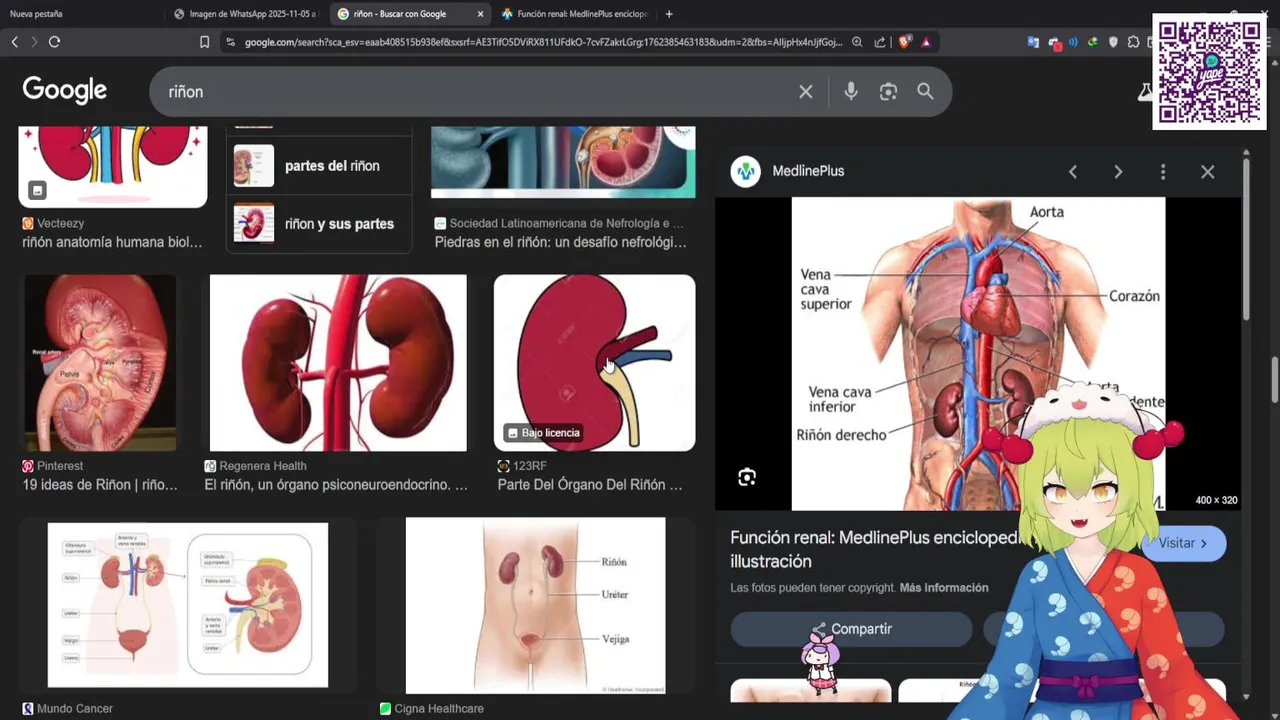Open the extensions puzzle icon
Screen dimensions: 1280x720
pos(1133,42)
